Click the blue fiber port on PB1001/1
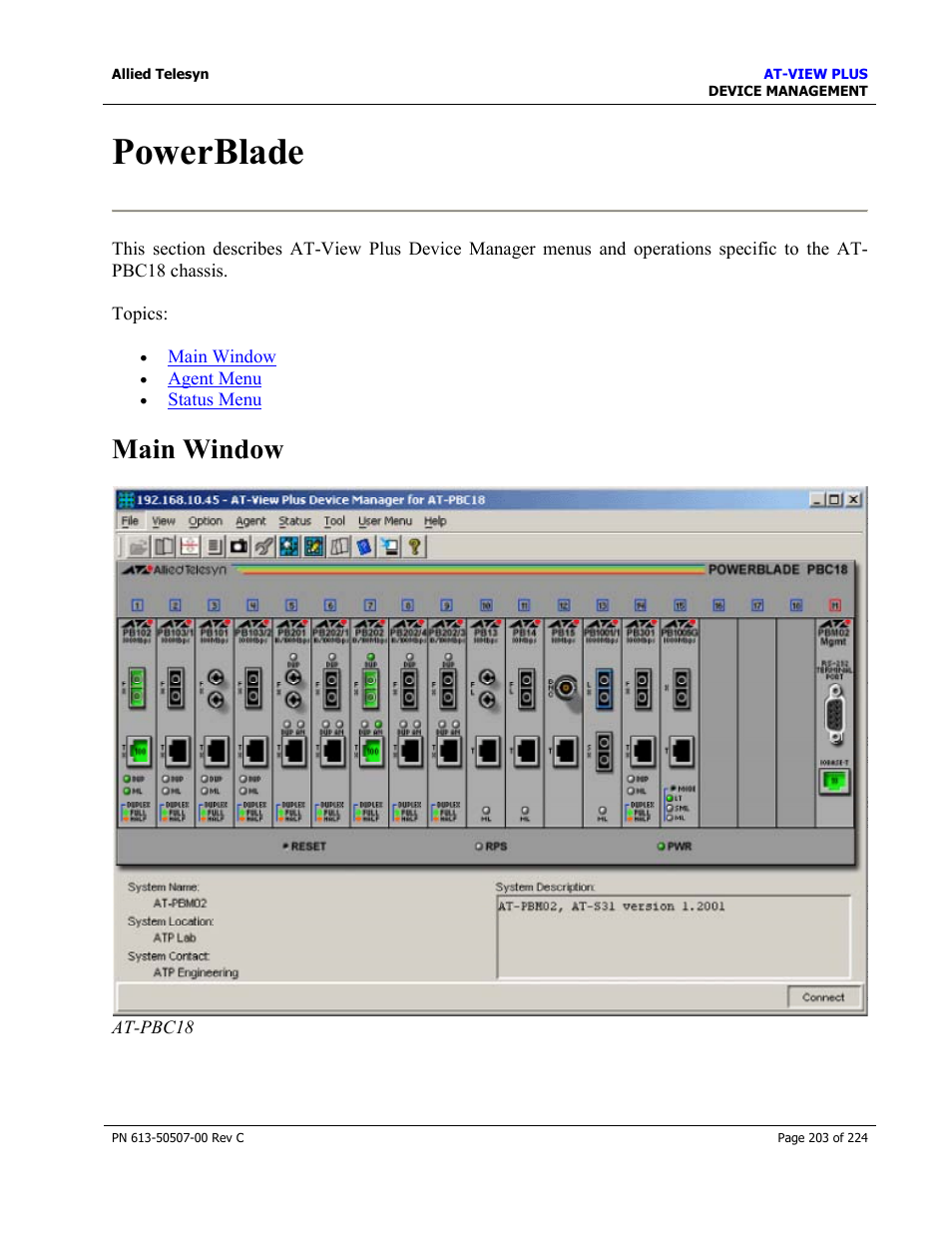 [604, 689]
